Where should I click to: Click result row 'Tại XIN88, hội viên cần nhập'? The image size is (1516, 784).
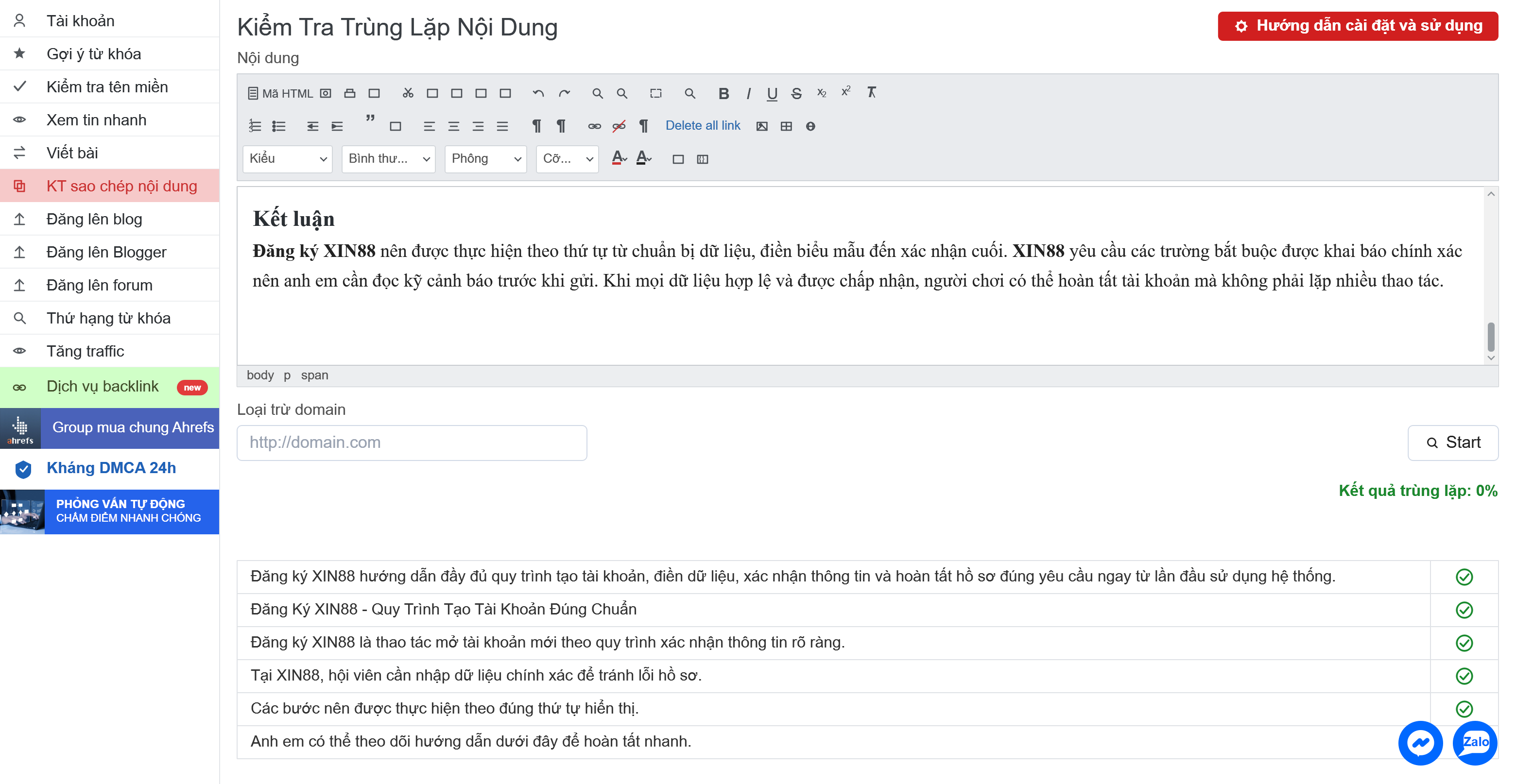[x=833, y=675]
